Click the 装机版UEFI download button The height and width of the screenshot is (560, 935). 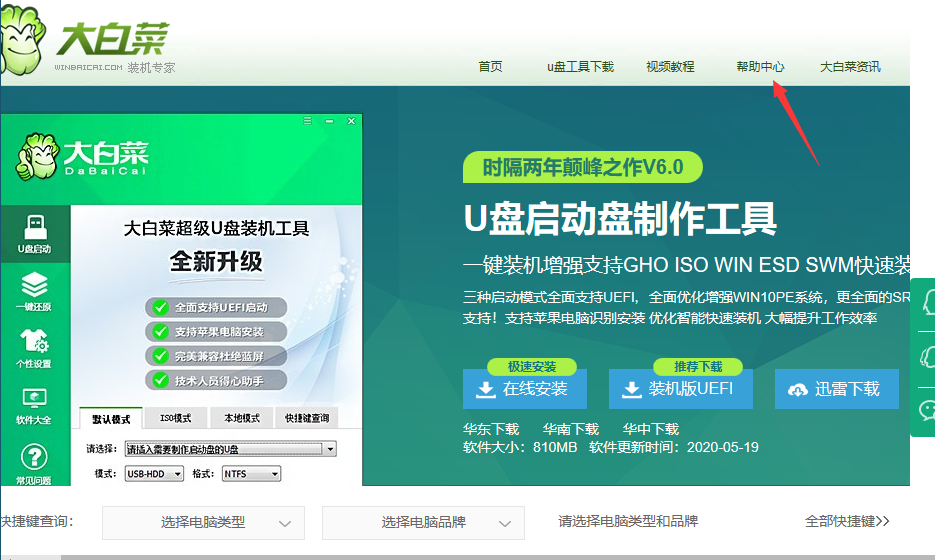[x=680, y=389]
